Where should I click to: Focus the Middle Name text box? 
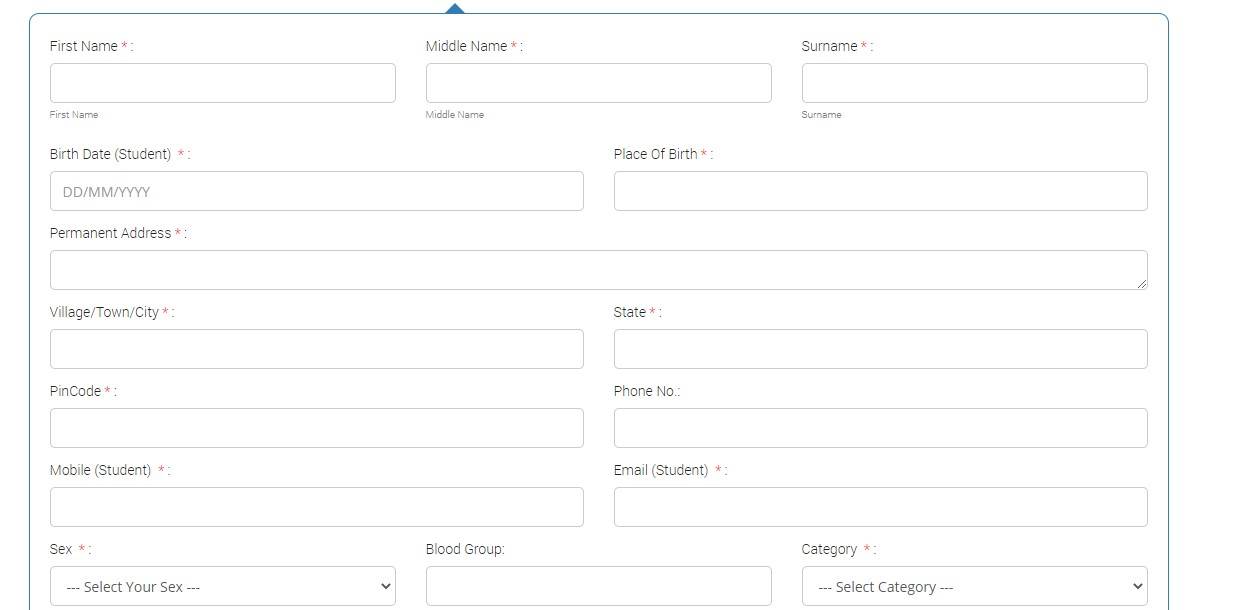[598, 83]
